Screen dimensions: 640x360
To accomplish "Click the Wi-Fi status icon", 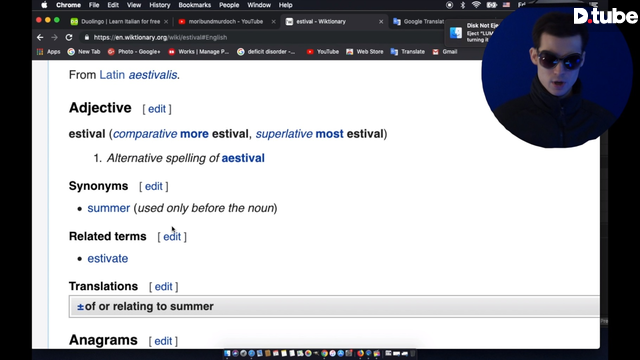I will point(476,5).
